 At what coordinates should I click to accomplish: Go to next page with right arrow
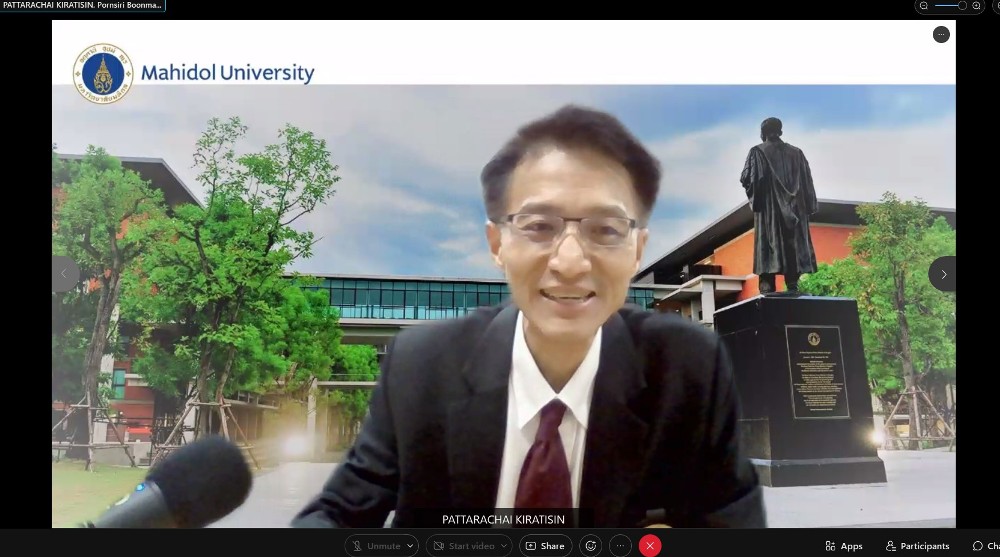(x=942, y=274)
